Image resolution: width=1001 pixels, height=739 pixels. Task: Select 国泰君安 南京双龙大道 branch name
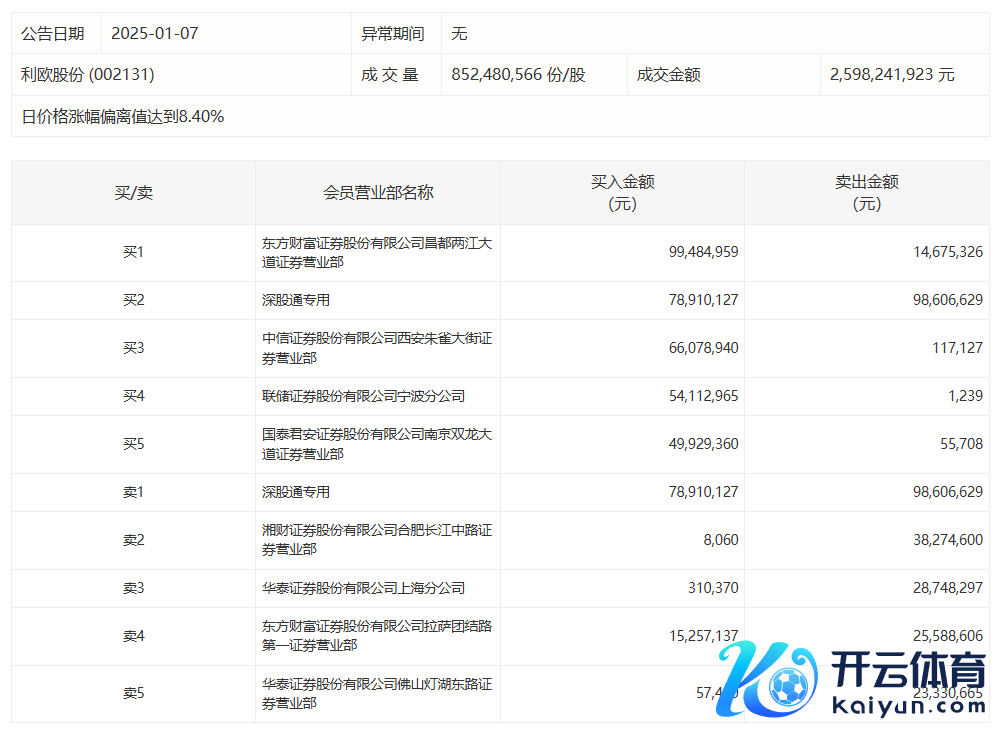pyautogui.click(x=376, y=444)
